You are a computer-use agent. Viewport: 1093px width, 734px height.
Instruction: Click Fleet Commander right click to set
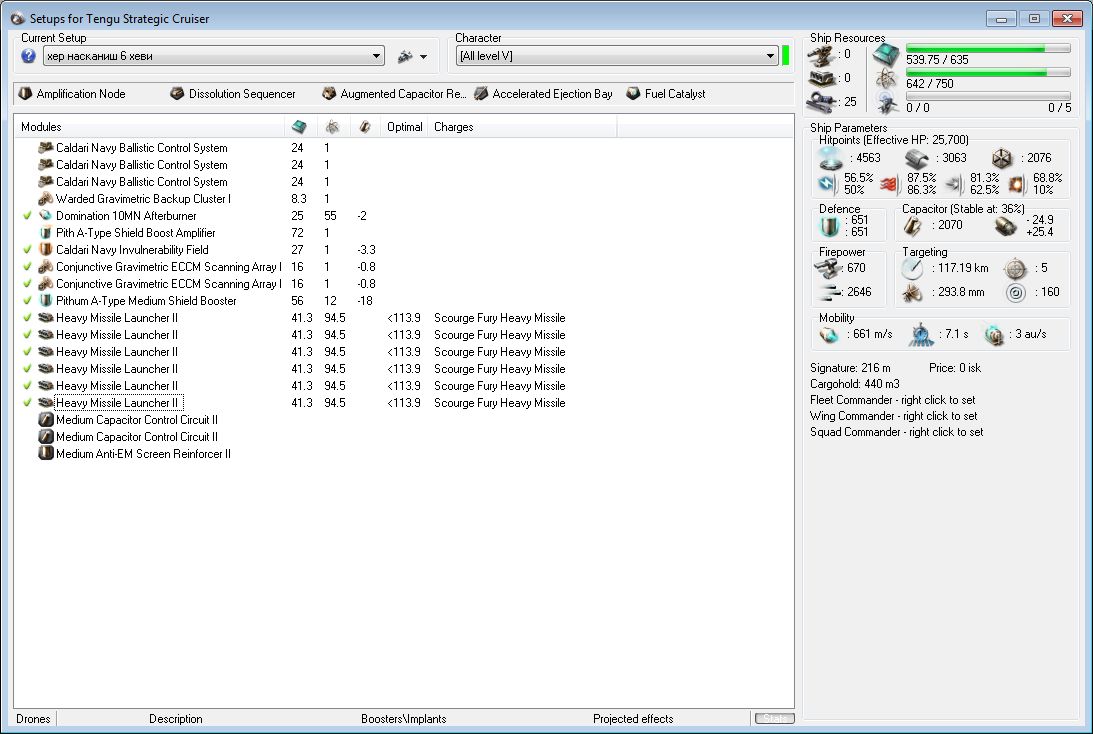point(892,400)
